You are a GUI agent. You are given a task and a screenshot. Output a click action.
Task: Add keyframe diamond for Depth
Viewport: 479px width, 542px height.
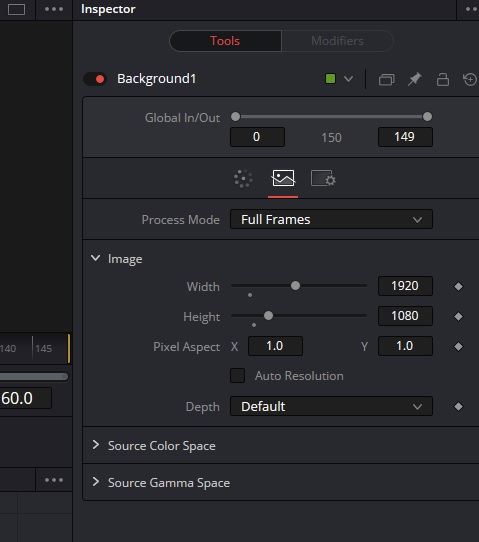click(459, 406)
